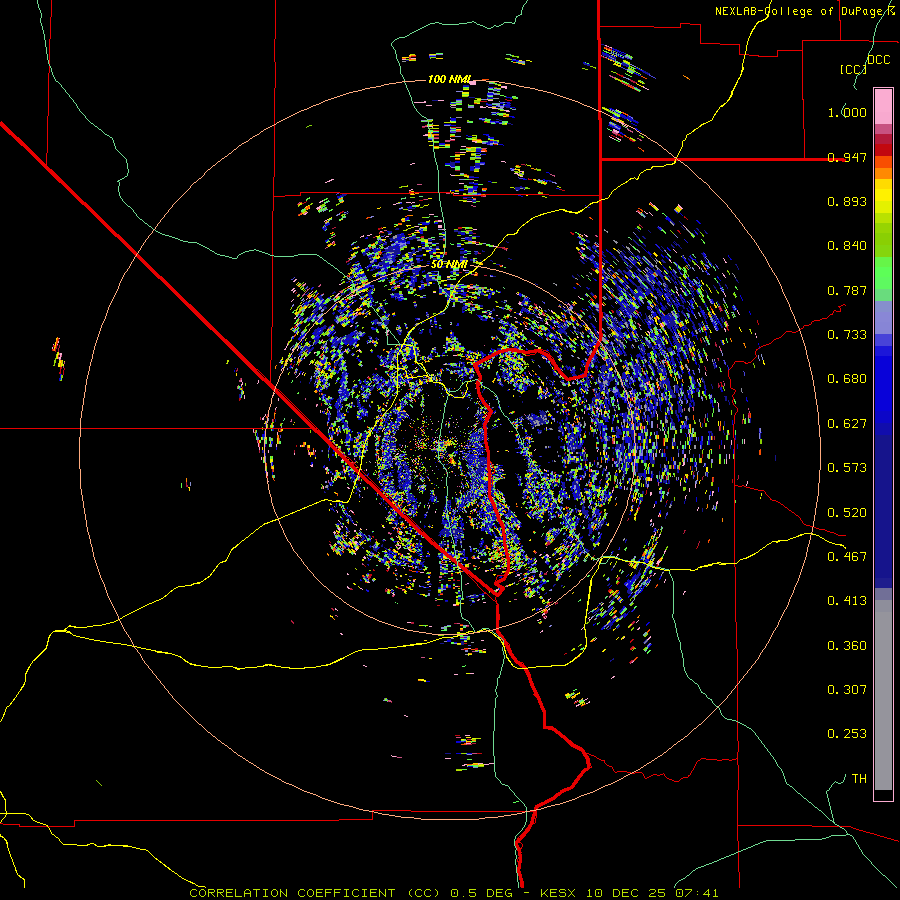Click the 0.893 scale value

coord(847,201)
